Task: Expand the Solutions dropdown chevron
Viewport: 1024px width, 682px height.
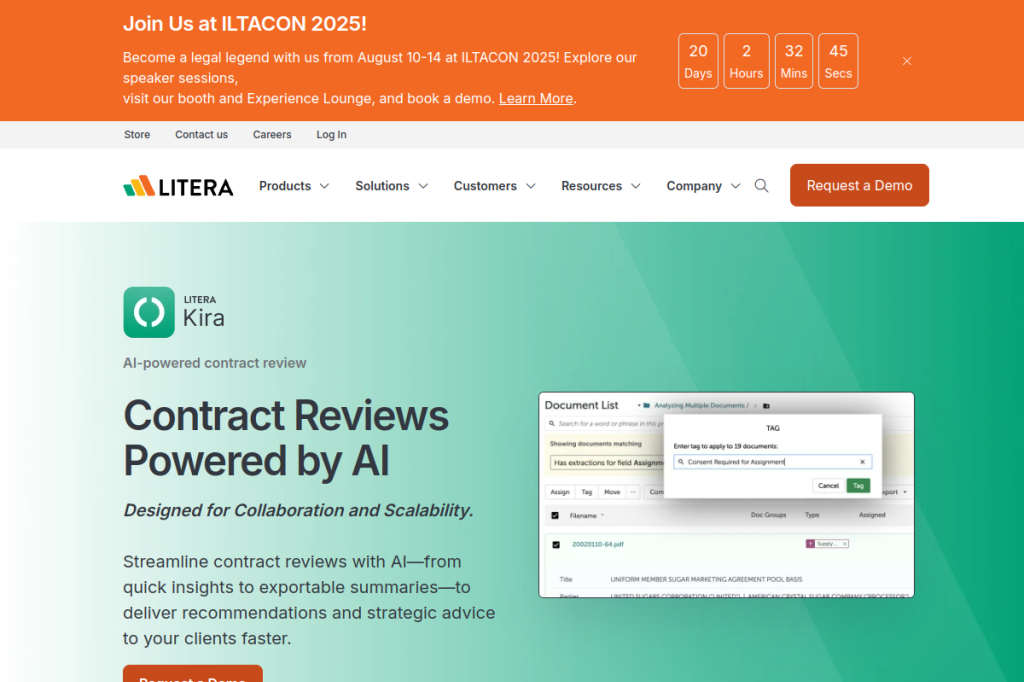Action: (423, 186)
